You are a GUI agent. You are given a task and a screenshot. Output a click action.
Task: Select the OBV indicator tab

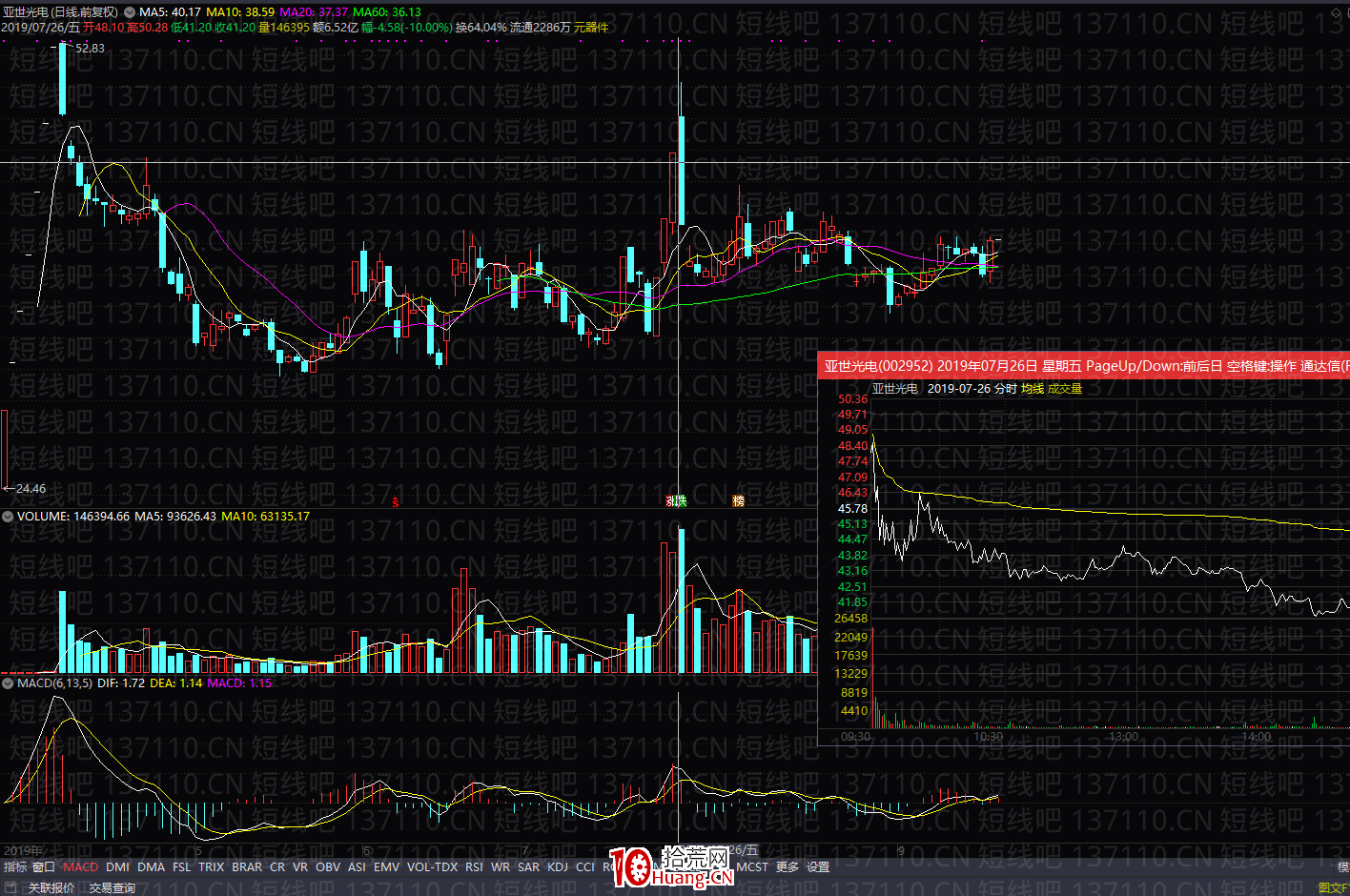pos(328,867)
